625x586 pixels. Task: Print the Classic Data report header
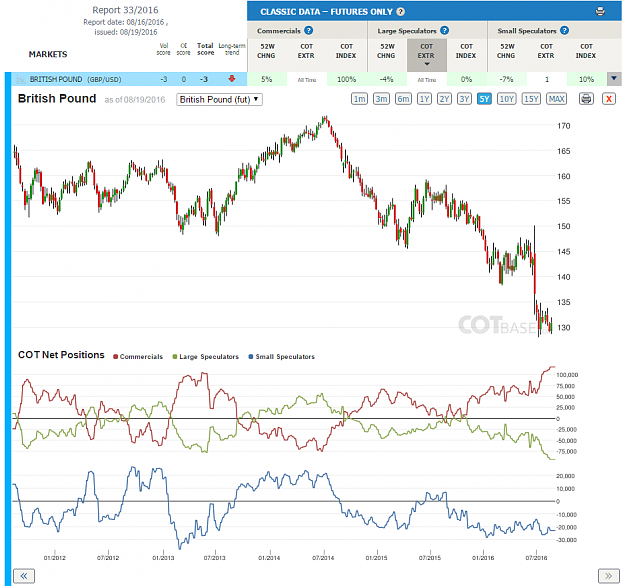599,12
